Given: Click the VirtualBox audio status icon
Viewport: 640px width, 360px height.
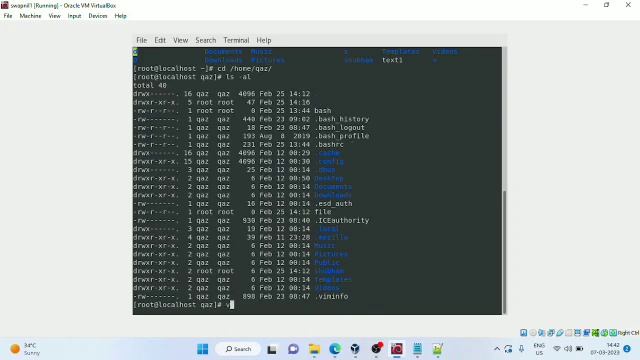Looking at the screenshot, I should pos(542,333).
